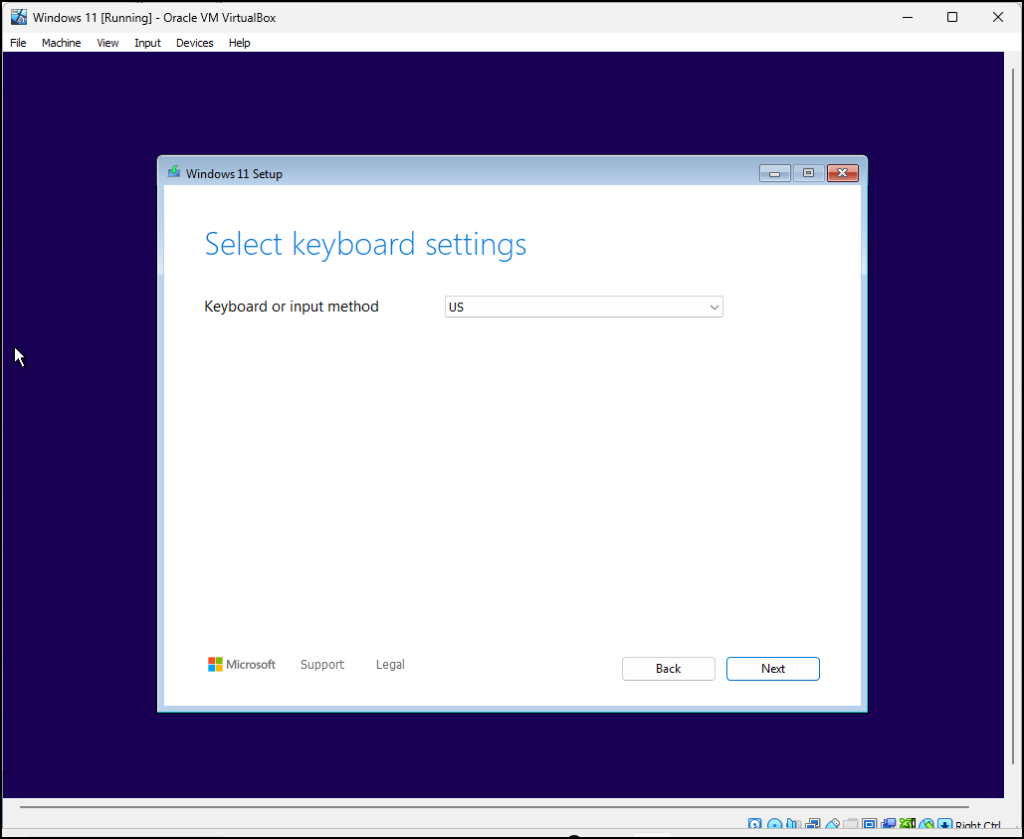The image size is (1024, 839).
Task: Click the hard disk status bar icon
Action: 755,825
